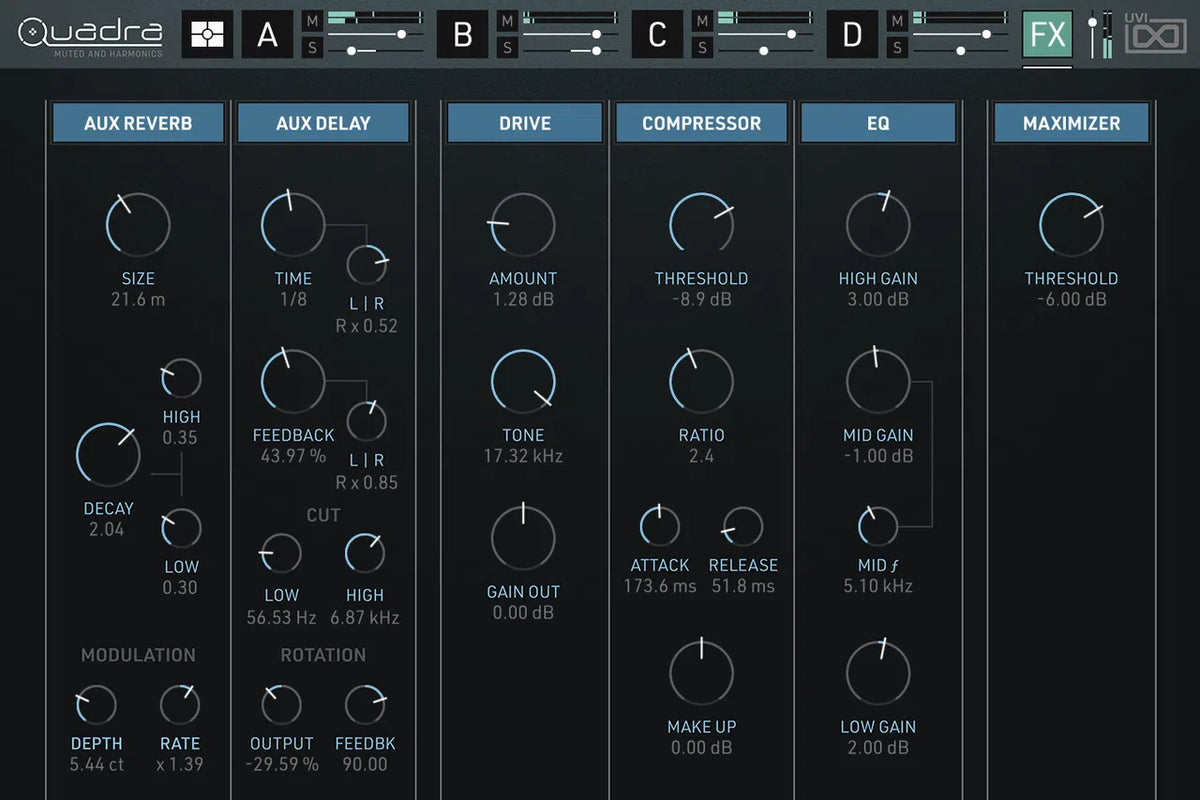Select layer A tab
This screenshot has width=1200, height=800.
pyautogui.click(x=267, y=35)
